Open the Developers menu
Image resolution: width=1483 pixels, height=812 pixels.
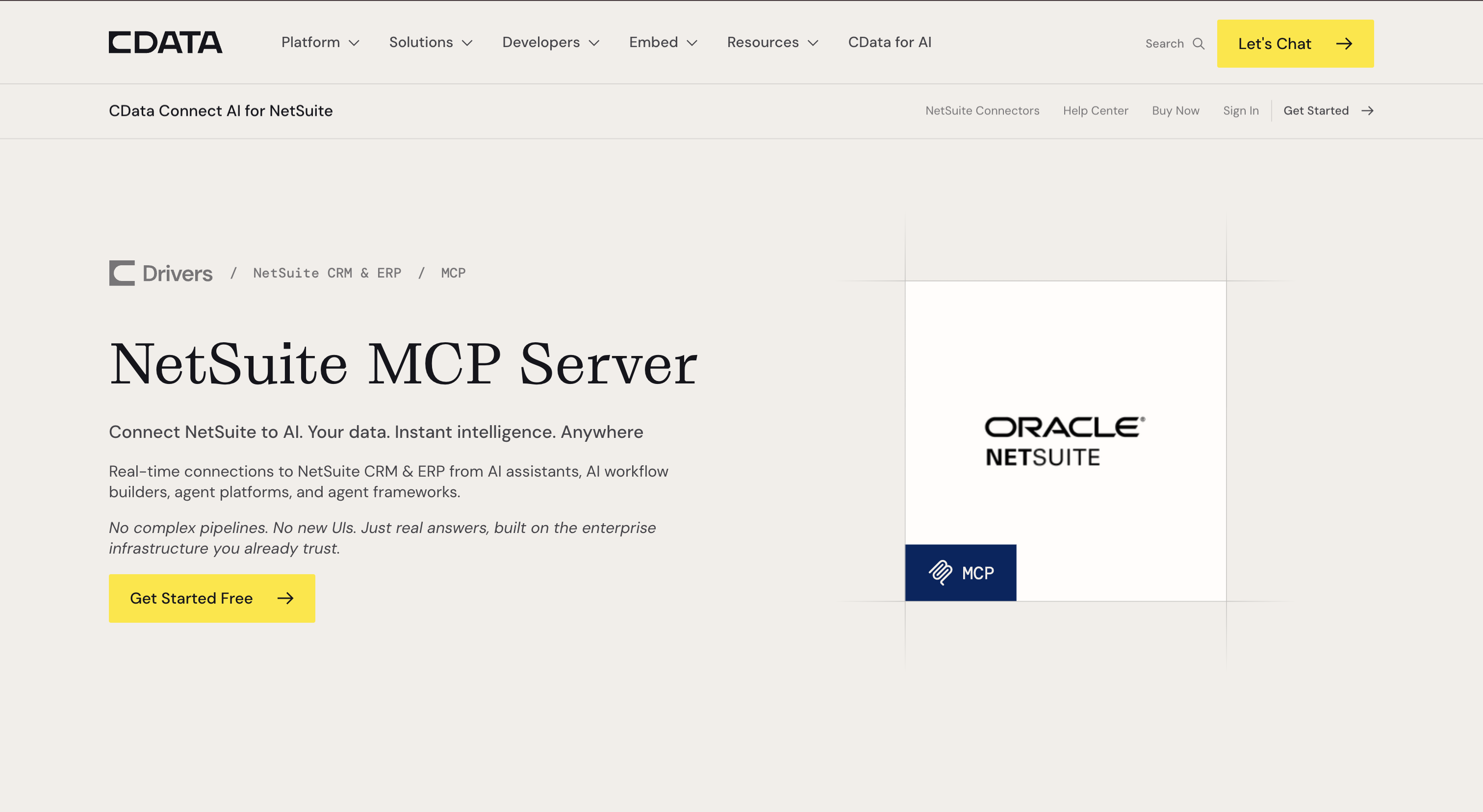click(x=551, y=43)
